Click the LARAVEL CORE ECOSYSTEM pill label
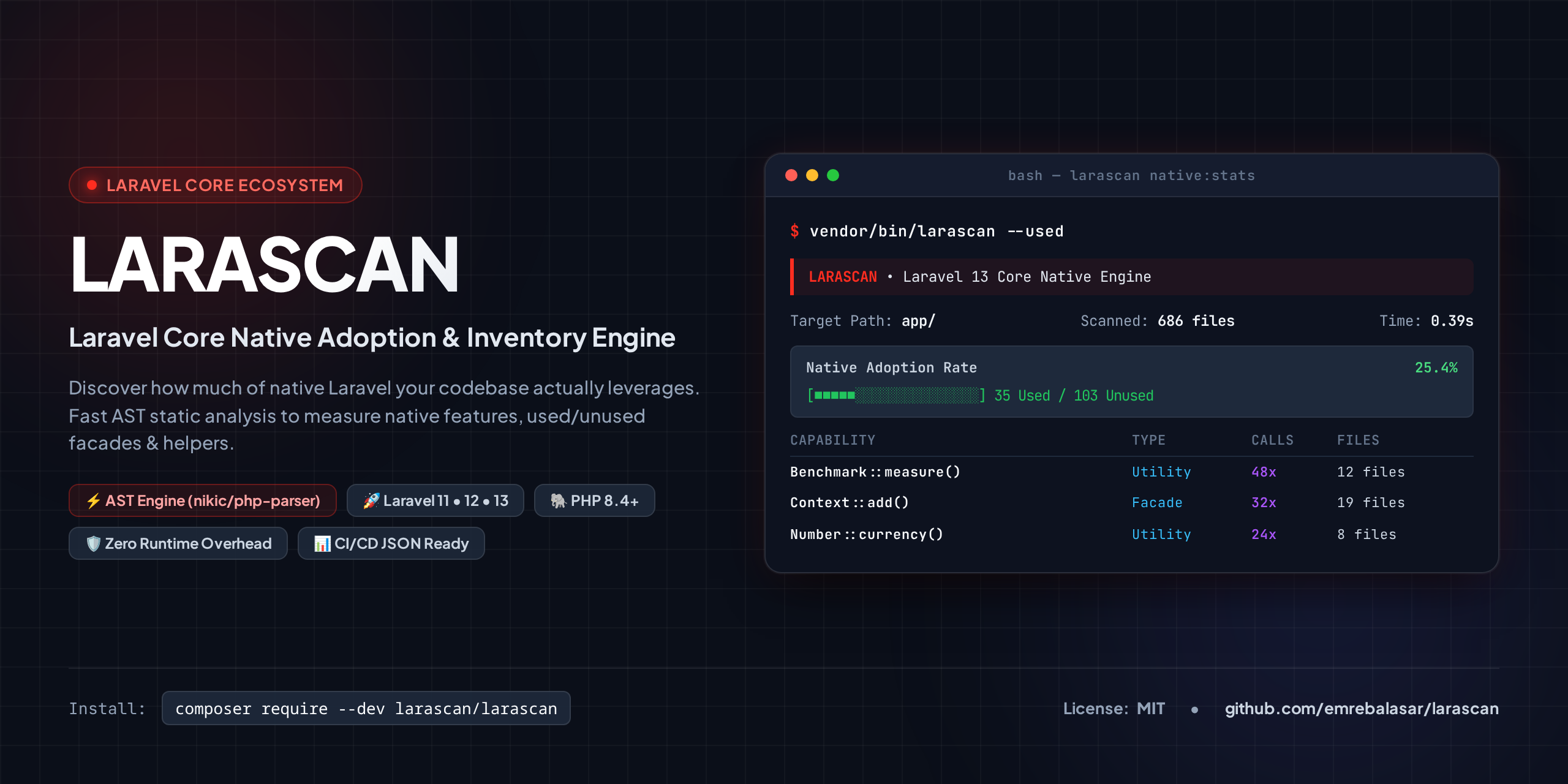Screen dimensions: 1568x784 pyautogui.click(x=225, y=185)
